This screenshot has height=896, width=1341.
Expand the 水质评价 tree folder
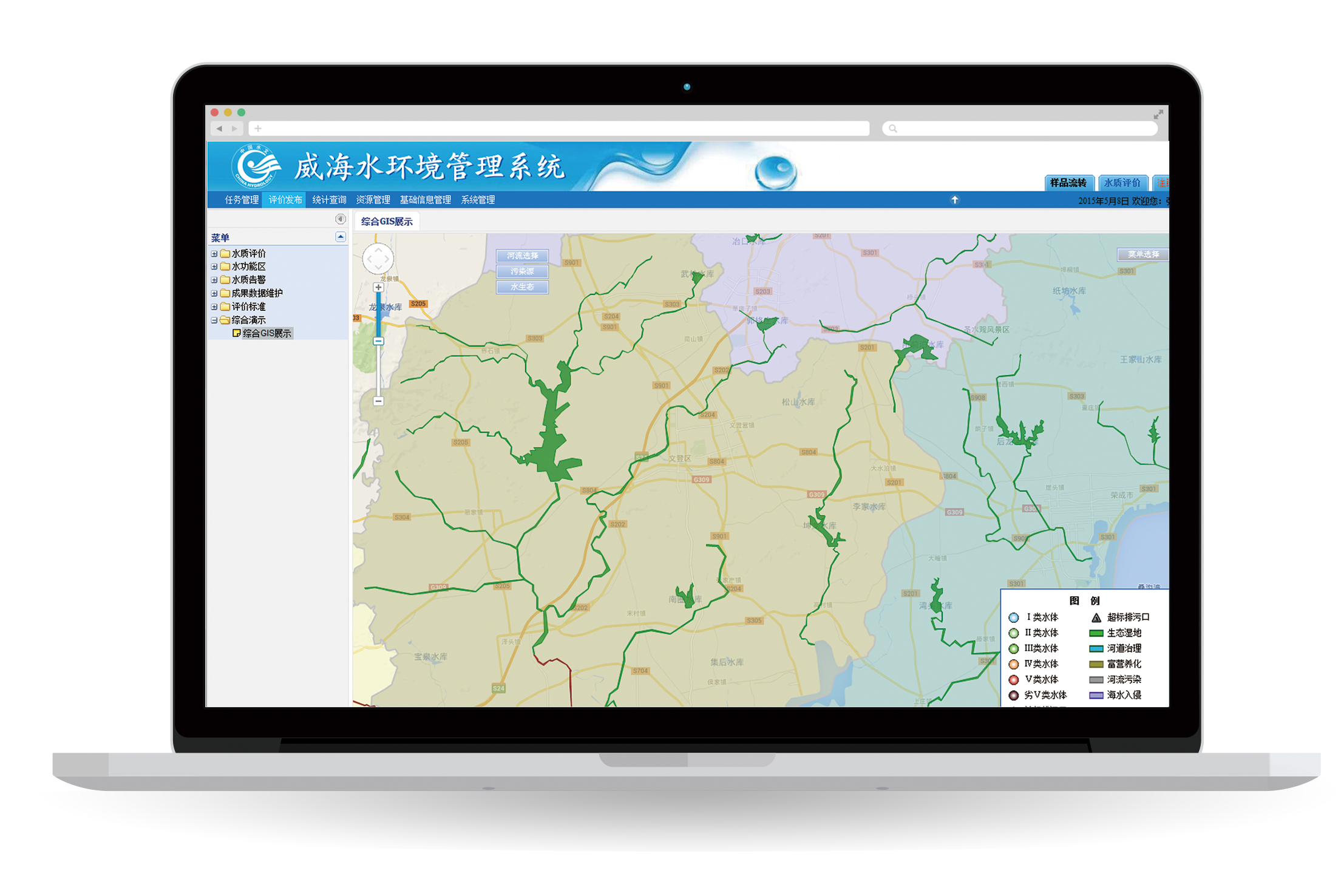point(214,254)
